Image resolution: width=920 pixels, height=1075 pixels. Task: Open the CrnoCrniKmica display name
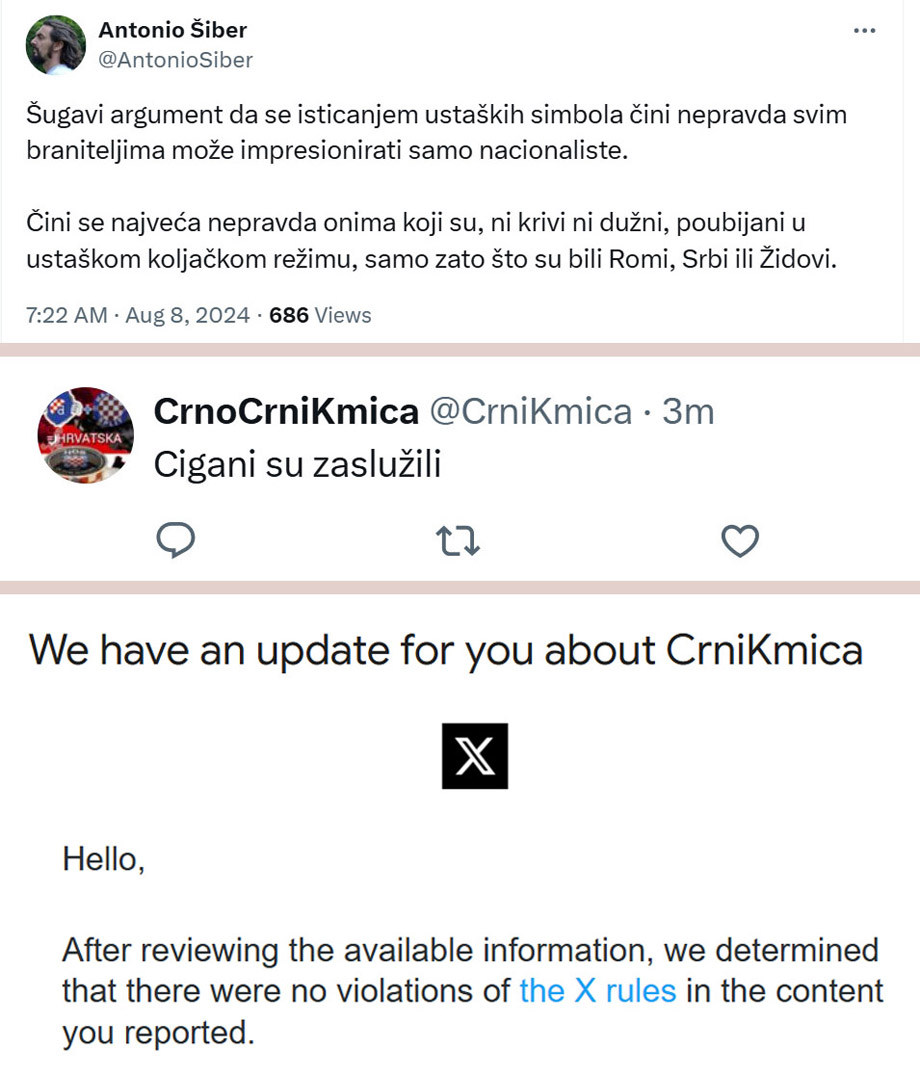[285, 411]
